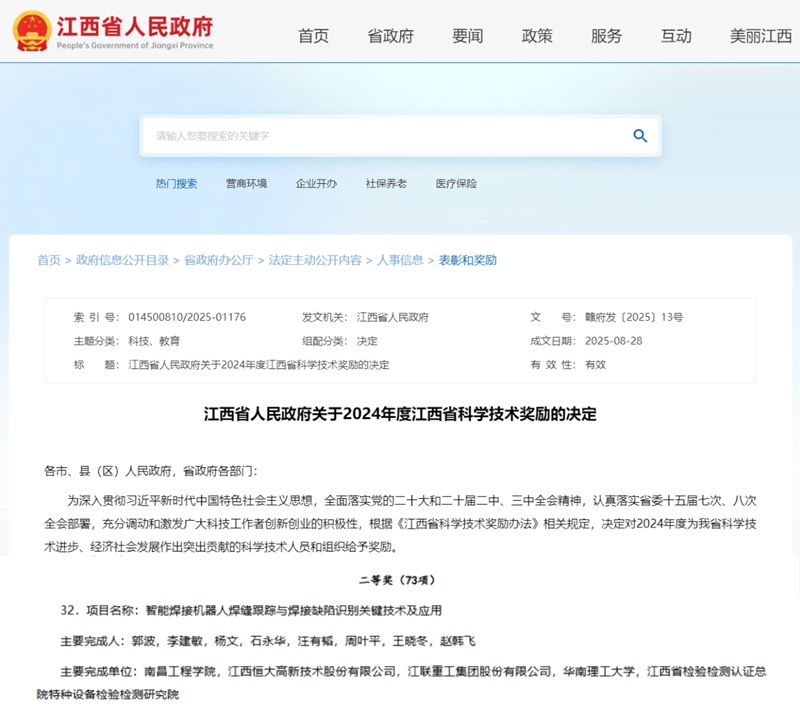Click the 医疗保险 hot search link
Viewport: 800px width, 710px height.
456,184
